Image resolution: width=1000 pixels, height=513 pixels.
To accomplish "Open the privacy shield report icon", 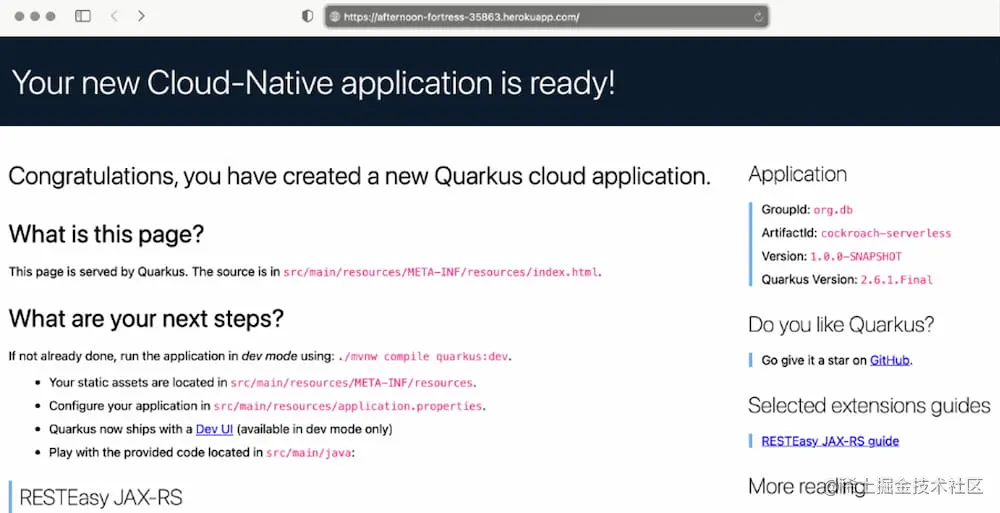I will (x=307, y=17).
